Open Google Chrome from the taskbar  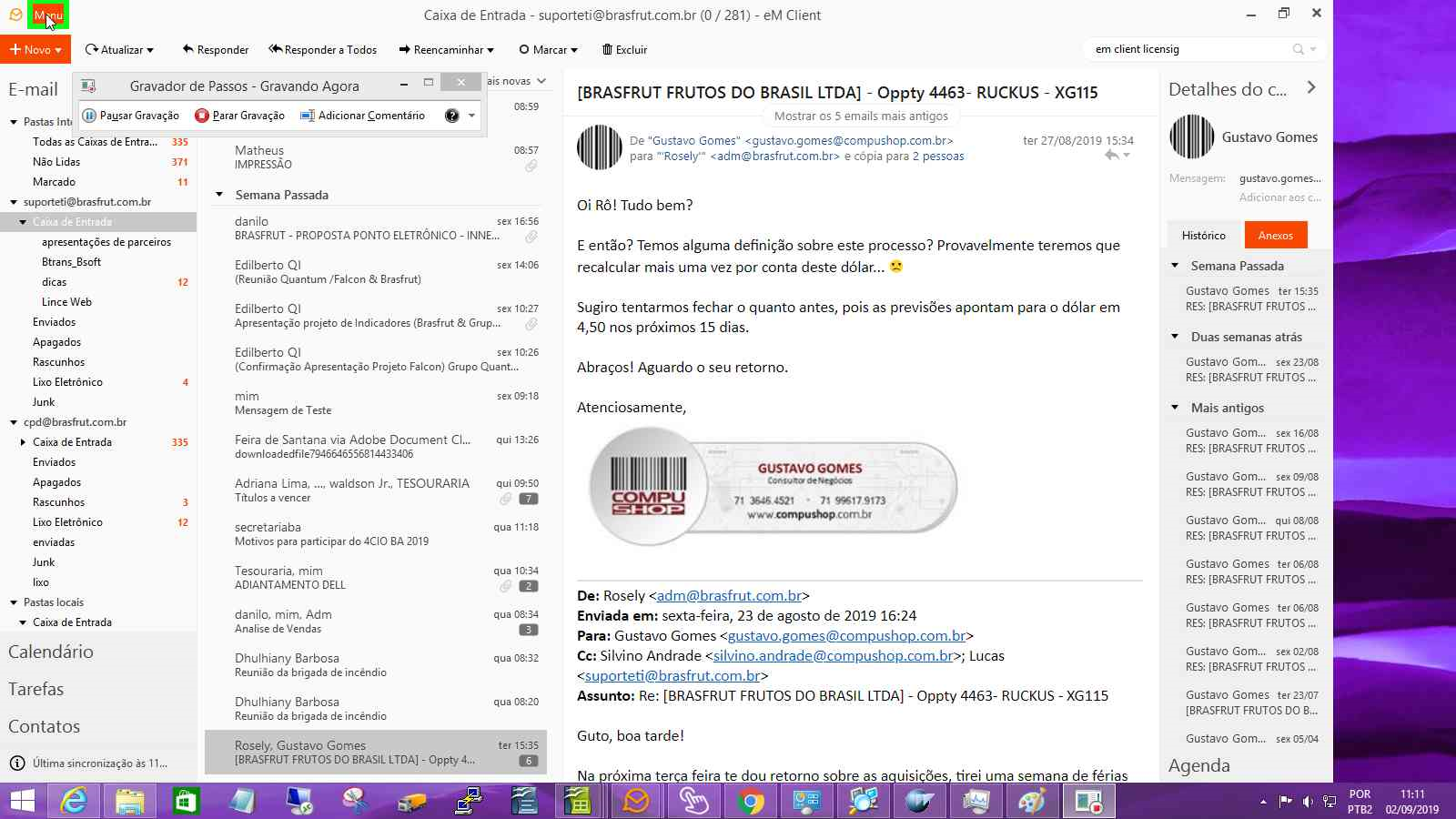click(x=750, y=801)
